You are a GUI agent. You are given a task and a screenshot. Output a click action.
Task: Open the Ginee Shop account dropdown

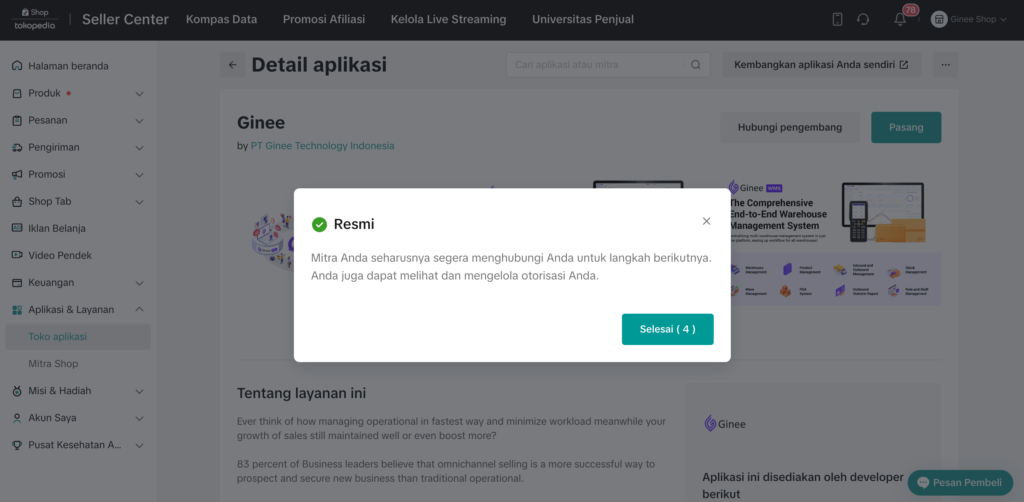click(968, 20)
